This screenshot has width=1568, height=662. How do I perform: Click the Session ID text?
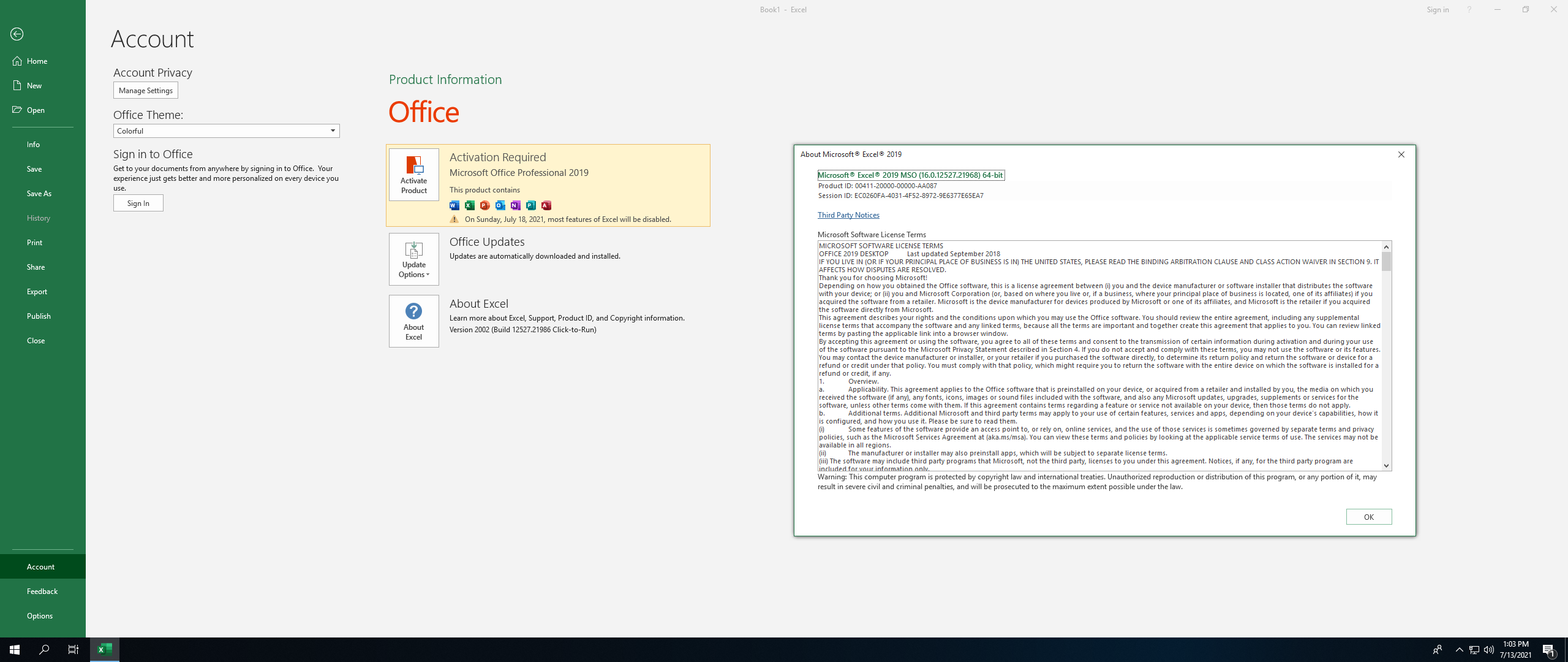pyautogui.click(x=901, y=196)
